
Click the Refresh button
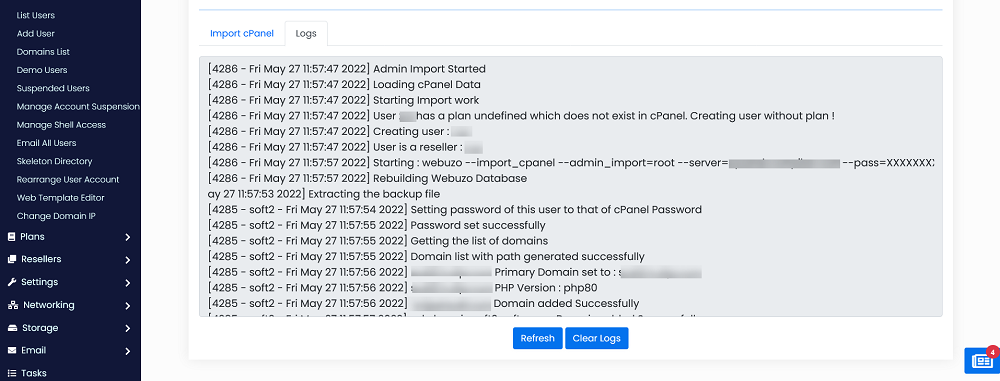pyautogui.click(x=538, y=338)
